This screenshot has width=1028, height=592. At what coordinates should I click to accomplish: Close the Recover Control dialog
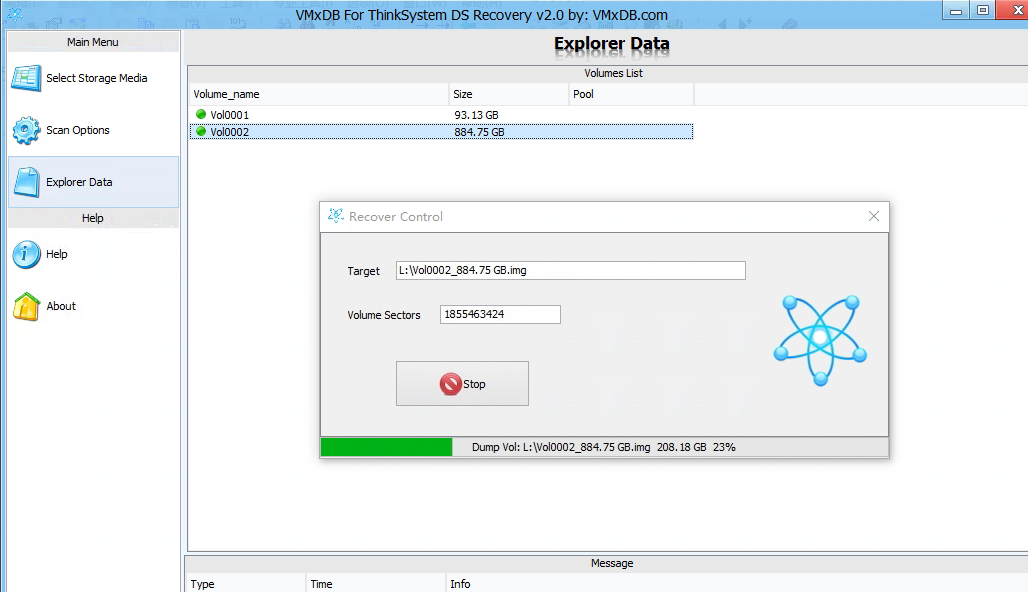pyautogui.click(x=873, y=216)
